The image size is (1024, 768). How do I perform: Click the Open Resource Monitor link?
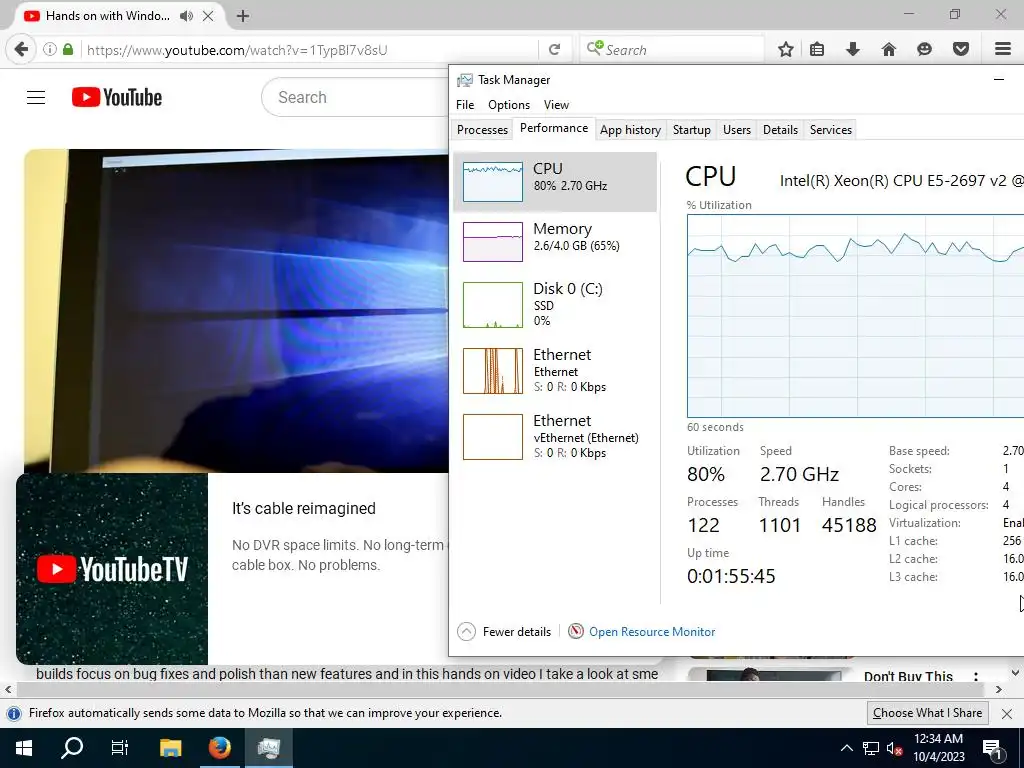click(x=652, y=632)
